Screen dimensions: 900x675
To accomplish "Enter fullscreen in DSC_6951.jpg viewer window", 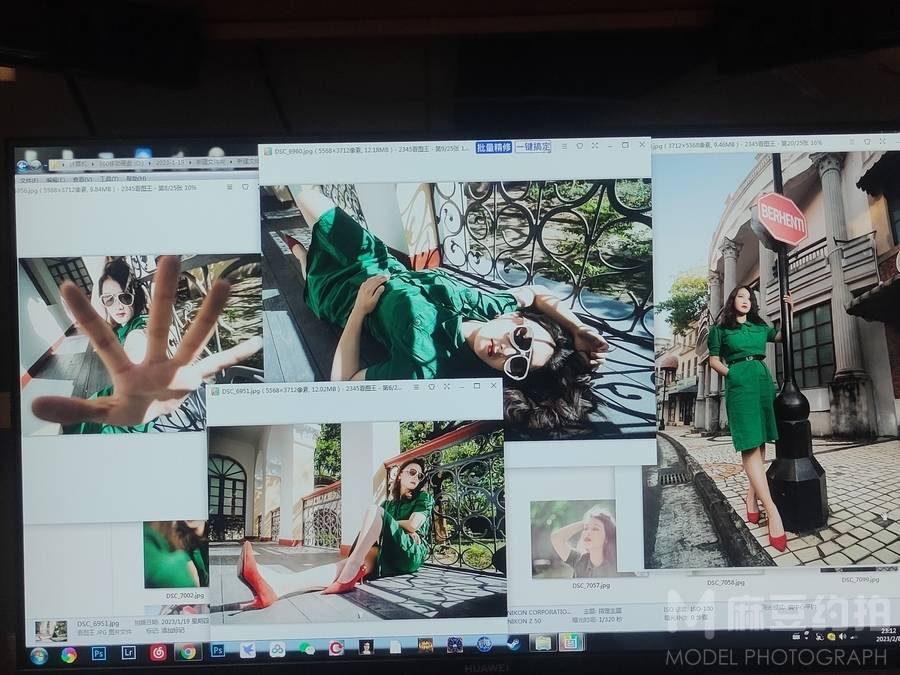I will pyautogui.click(x=446, y=387).
